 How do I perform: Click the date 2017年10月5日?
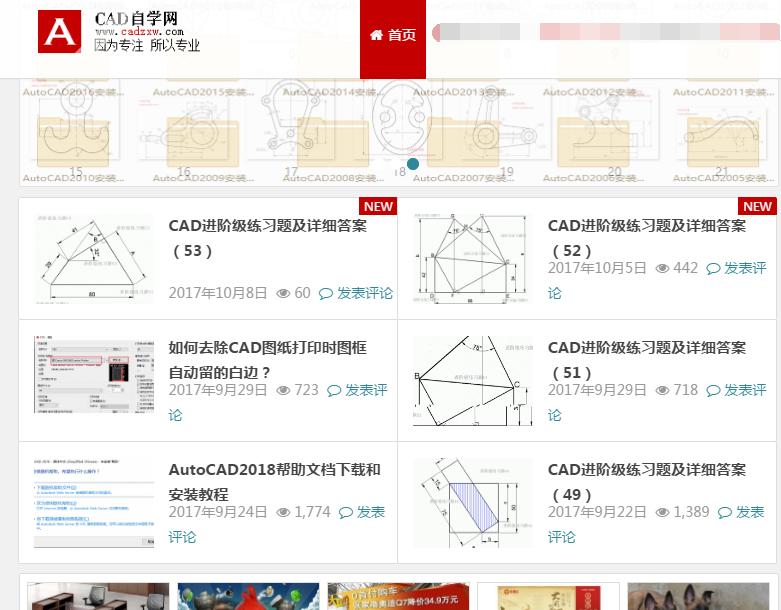click(x=597, y=268)
